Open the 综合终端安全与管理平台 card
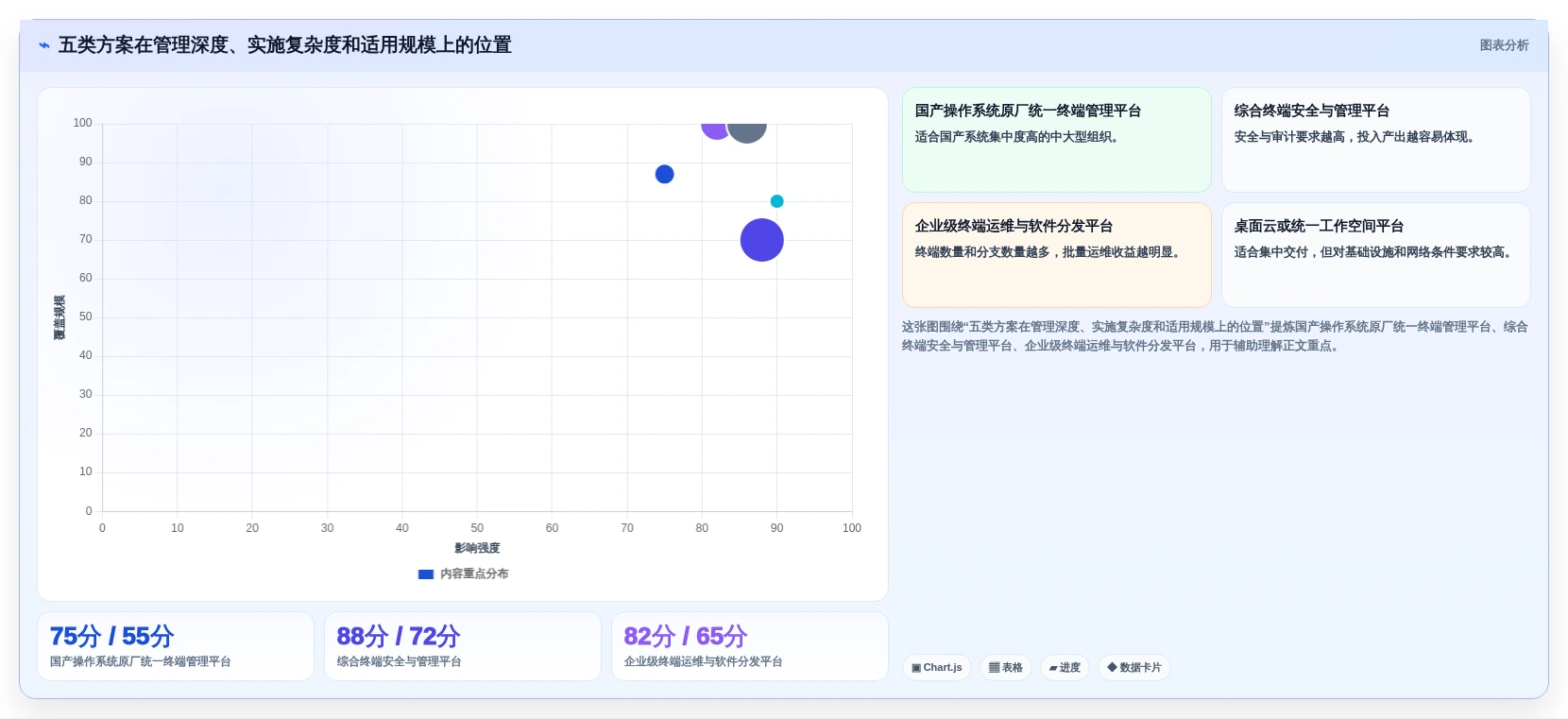This screenshot has height=719, width=1568. pyautogui.click(x=1375, y=140)
